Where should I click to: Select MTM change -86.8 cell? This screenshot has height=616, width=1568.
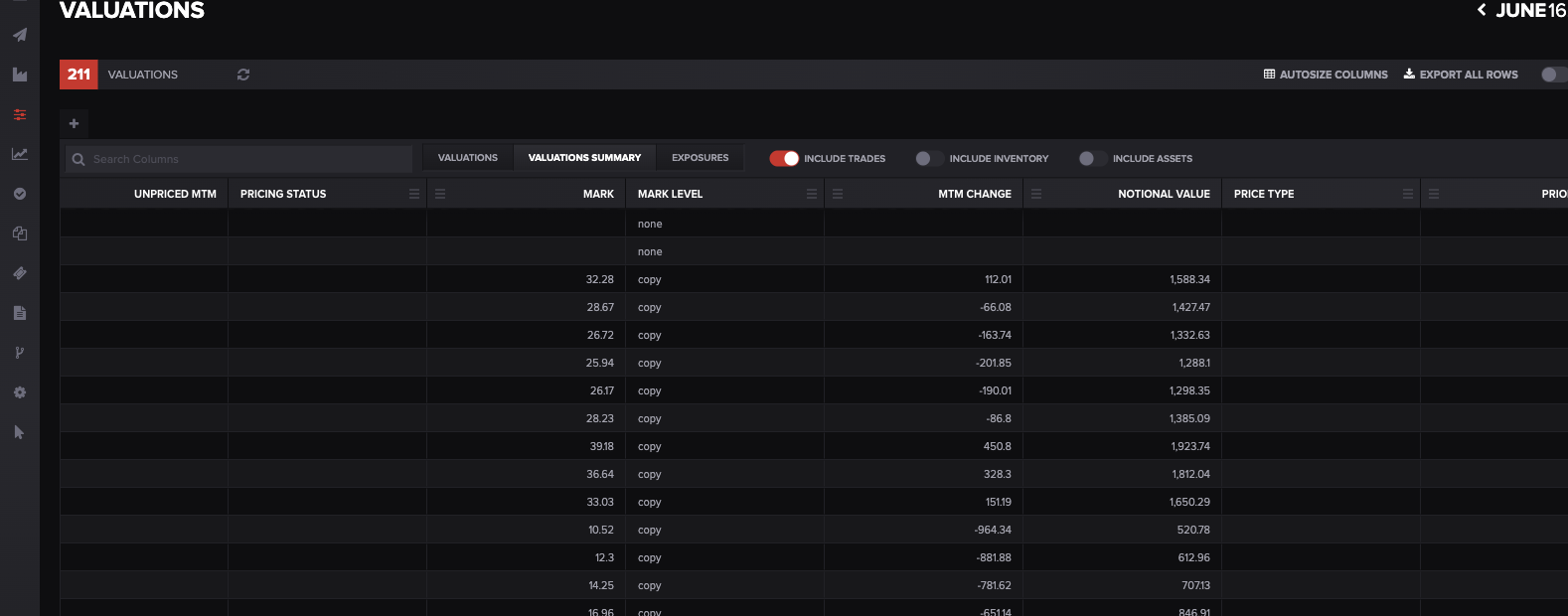pyautogui.click(x=923, y=418)
